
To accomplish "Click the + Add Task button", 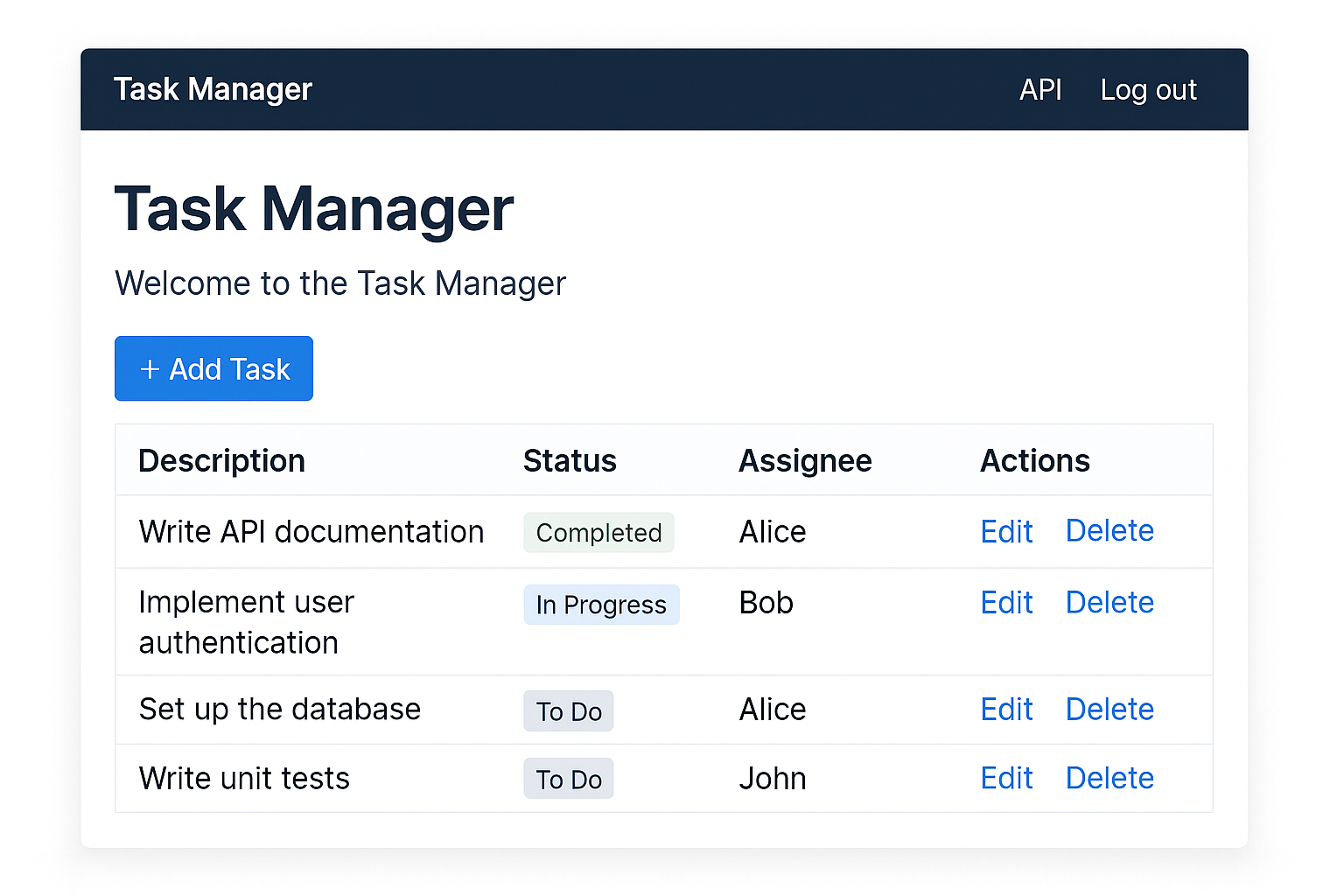I will (x=213, y=368).
